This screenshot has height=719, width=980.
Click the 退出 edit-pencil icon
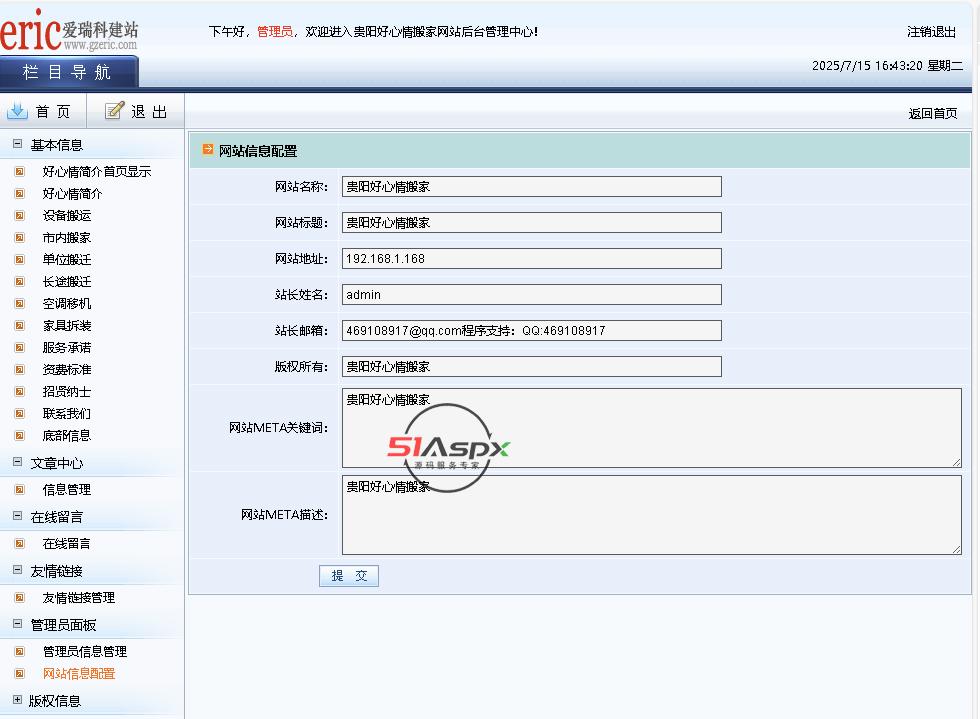pos(115,111)
